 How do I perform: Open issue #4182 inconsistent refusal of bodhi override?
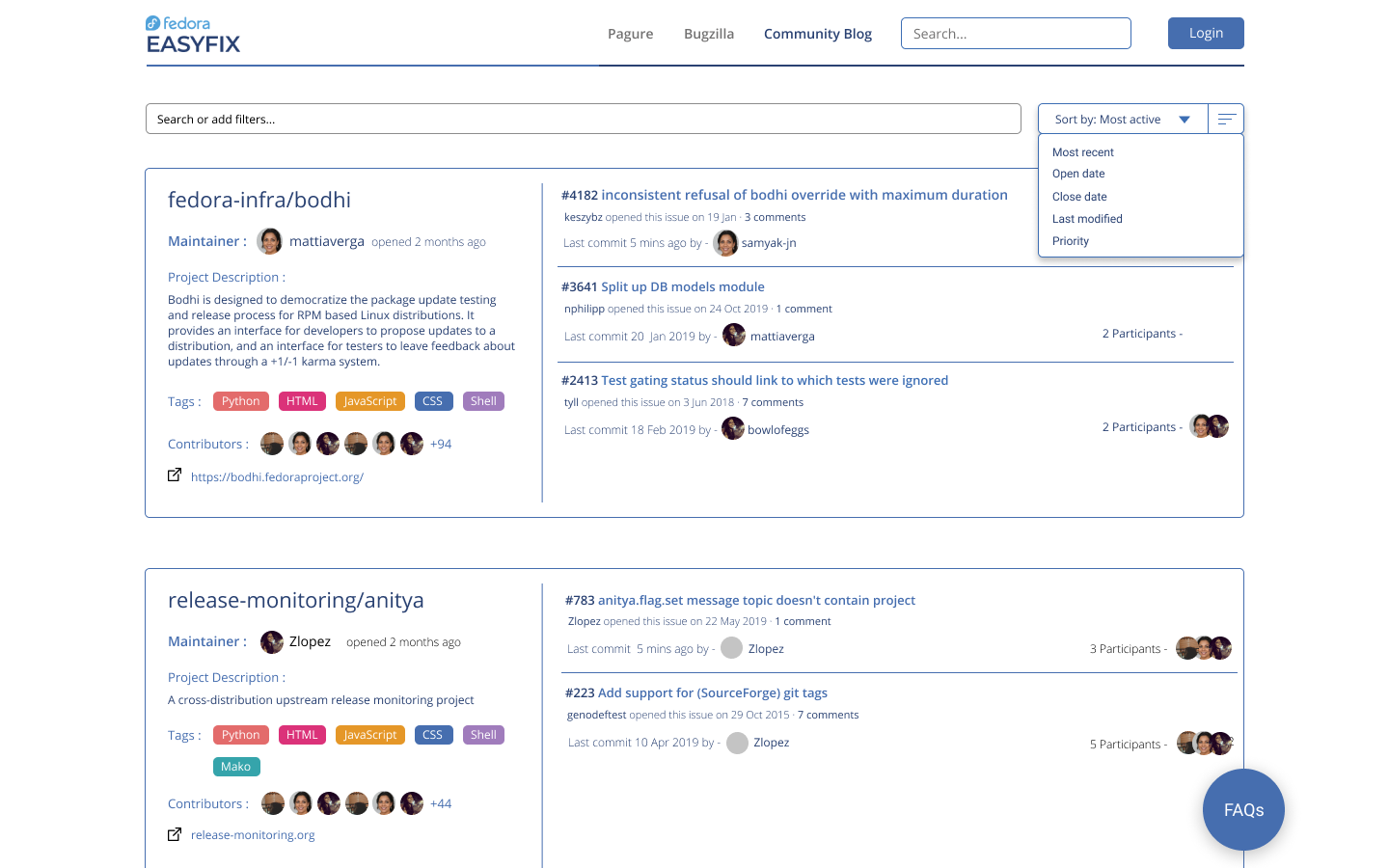pos(784,195)
